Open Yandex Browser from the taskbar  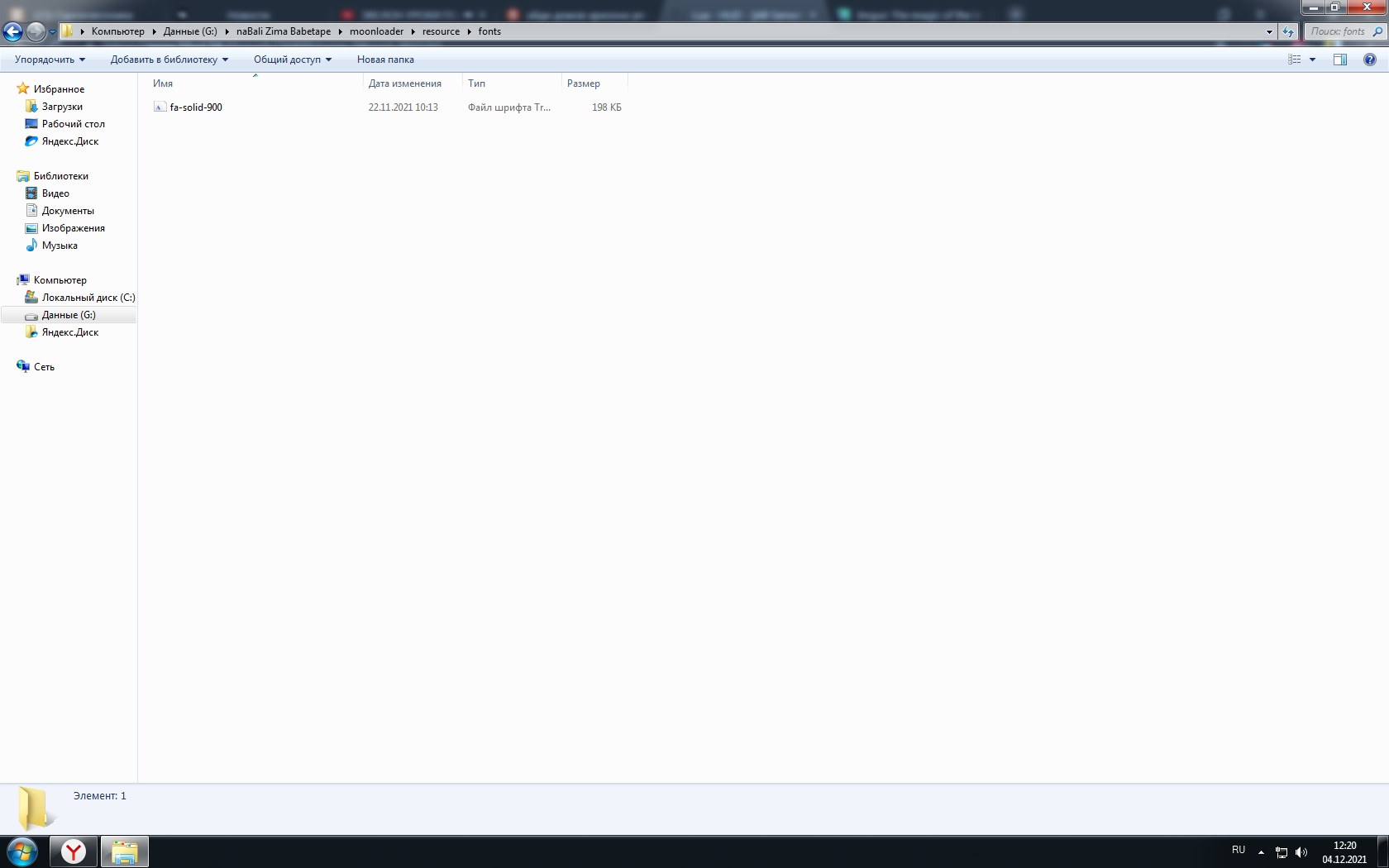click(74, 851)
